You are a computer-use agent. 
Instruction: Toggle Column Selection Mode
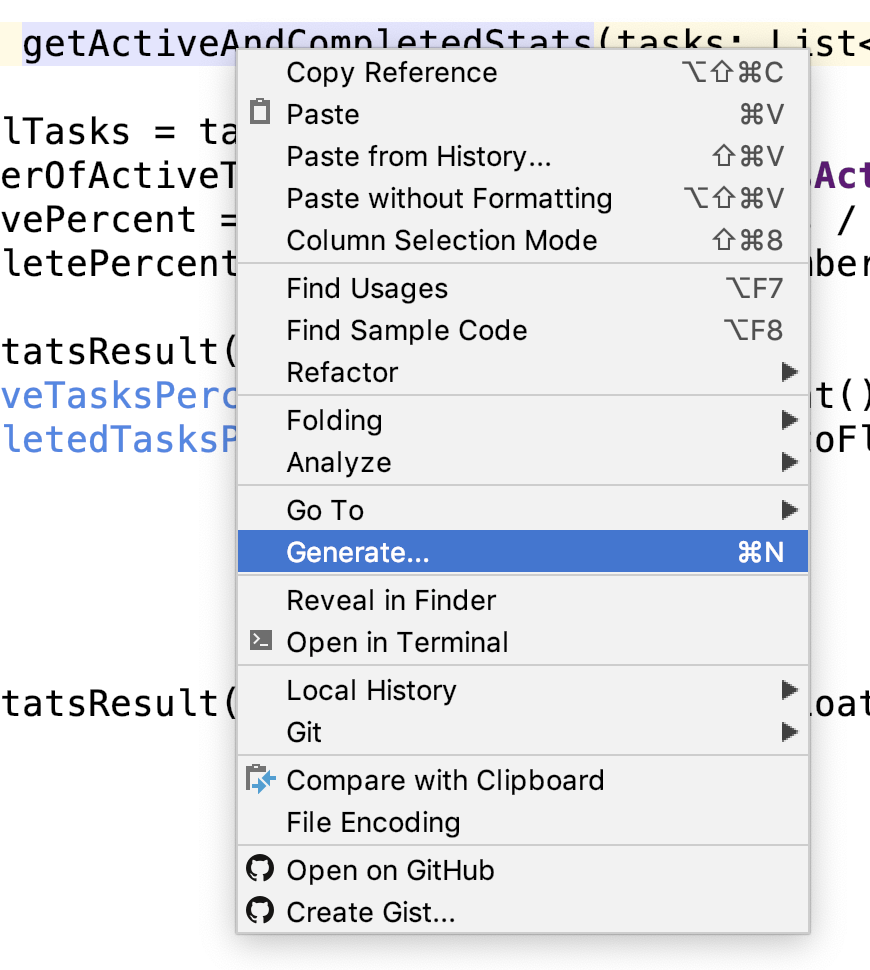click(441, 241)
